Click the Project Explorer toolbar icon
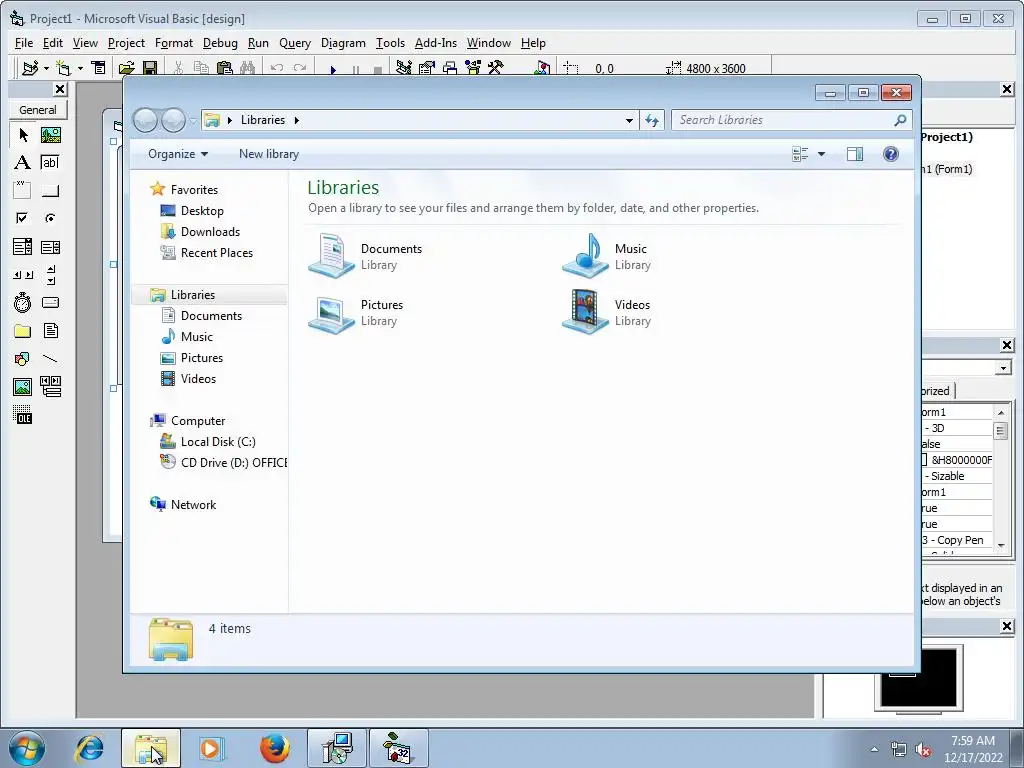This screenshot has height=768, width=1024. pyautogui.click(x=404, y=68)
